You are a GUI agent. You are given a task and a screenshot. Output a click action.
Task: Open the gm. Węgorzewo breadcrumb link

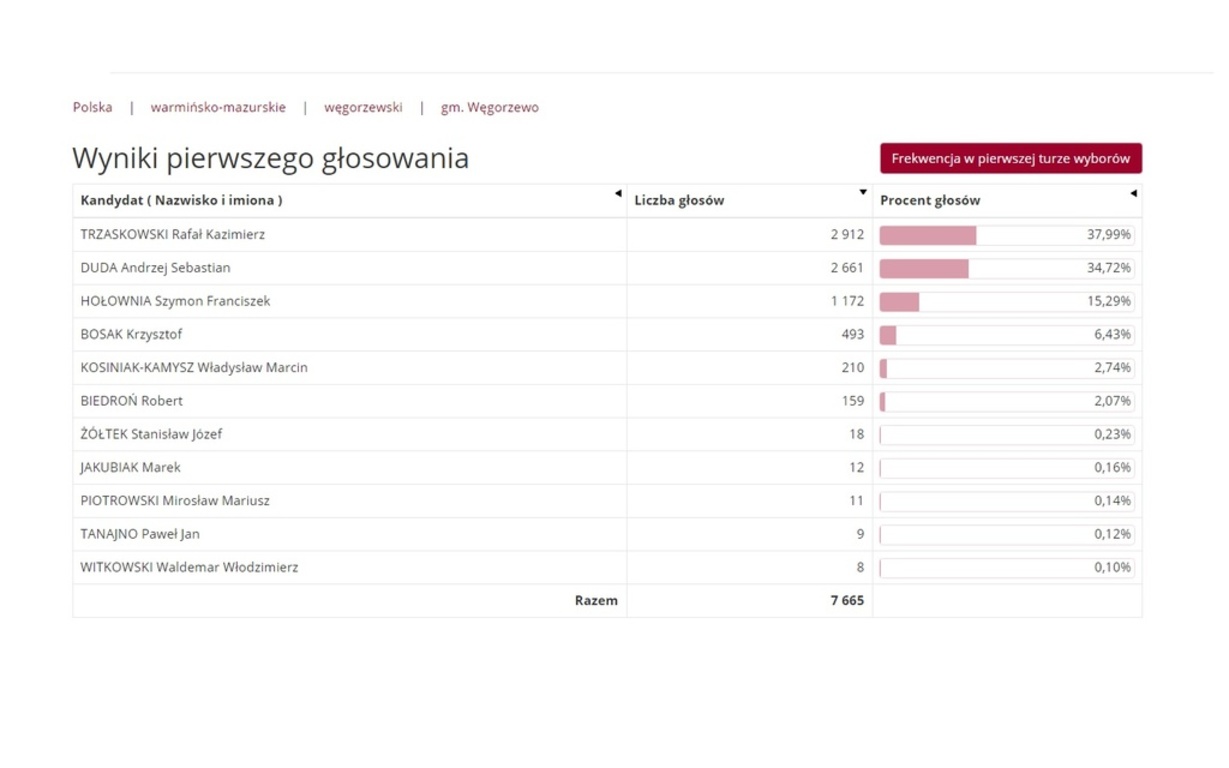coord(489,107)
